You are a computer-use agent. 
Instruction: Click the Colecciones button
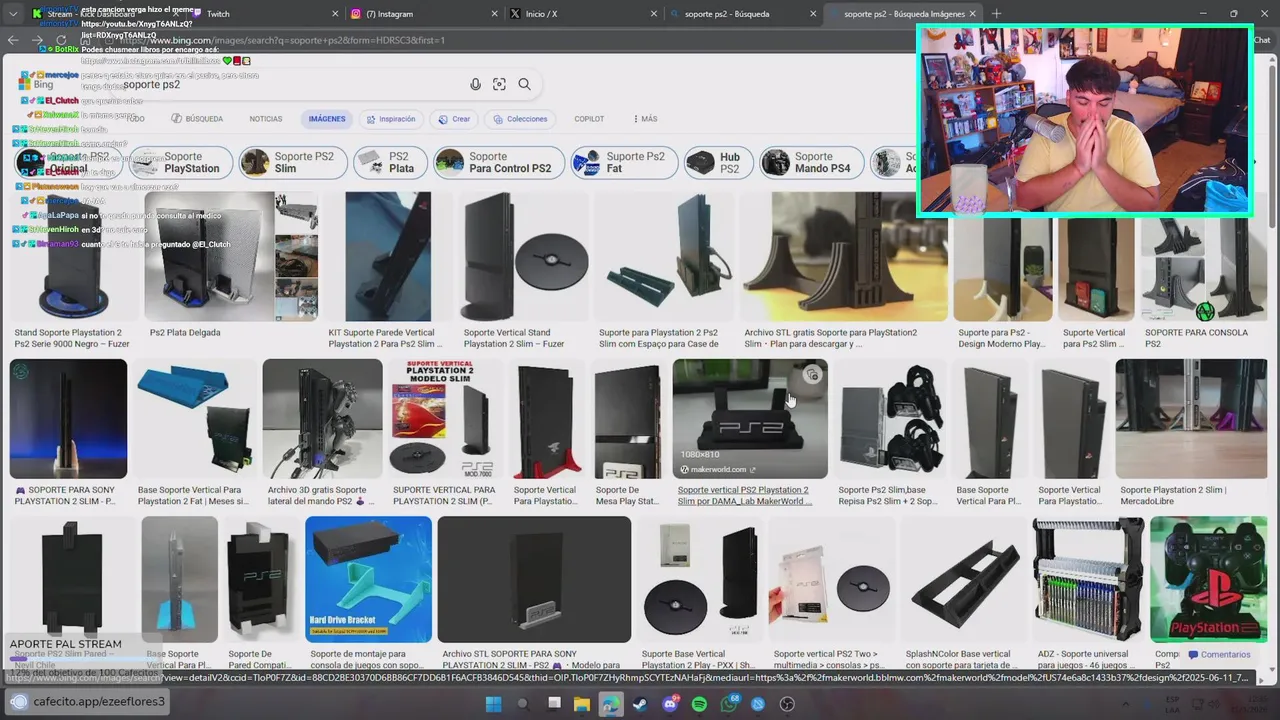(520, 119)
